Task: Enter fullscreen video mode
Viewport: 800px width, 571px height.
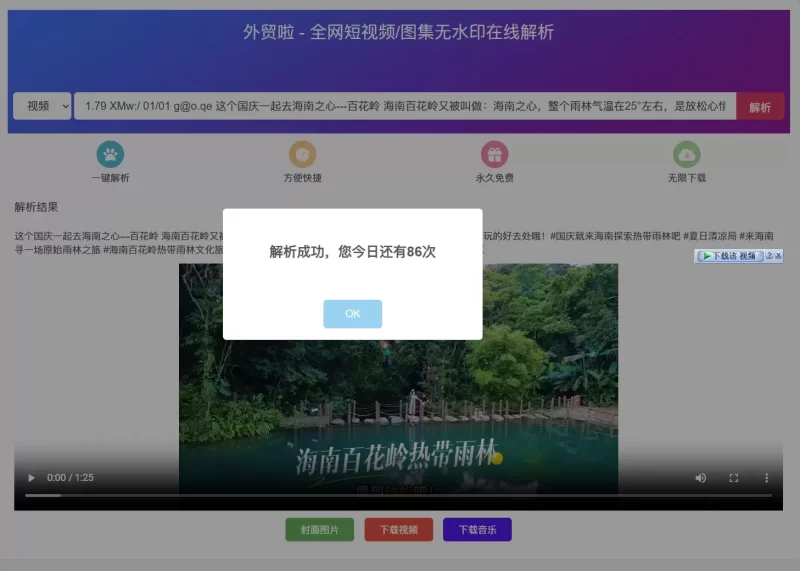Action: [734, 478]
